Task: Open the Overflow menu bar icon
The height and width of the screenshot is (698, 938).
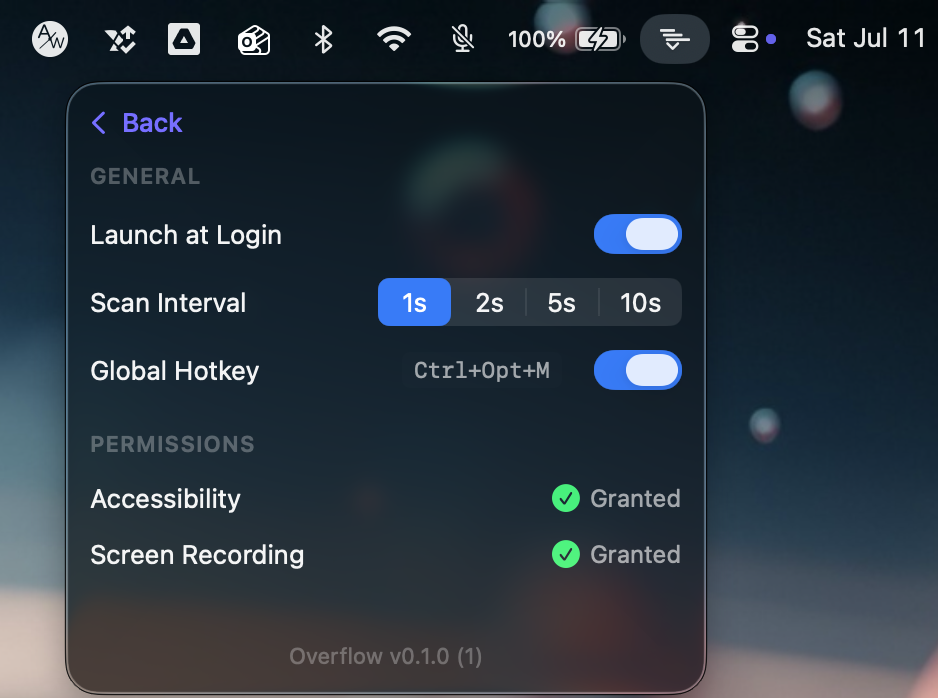Action: pos(675,39)
